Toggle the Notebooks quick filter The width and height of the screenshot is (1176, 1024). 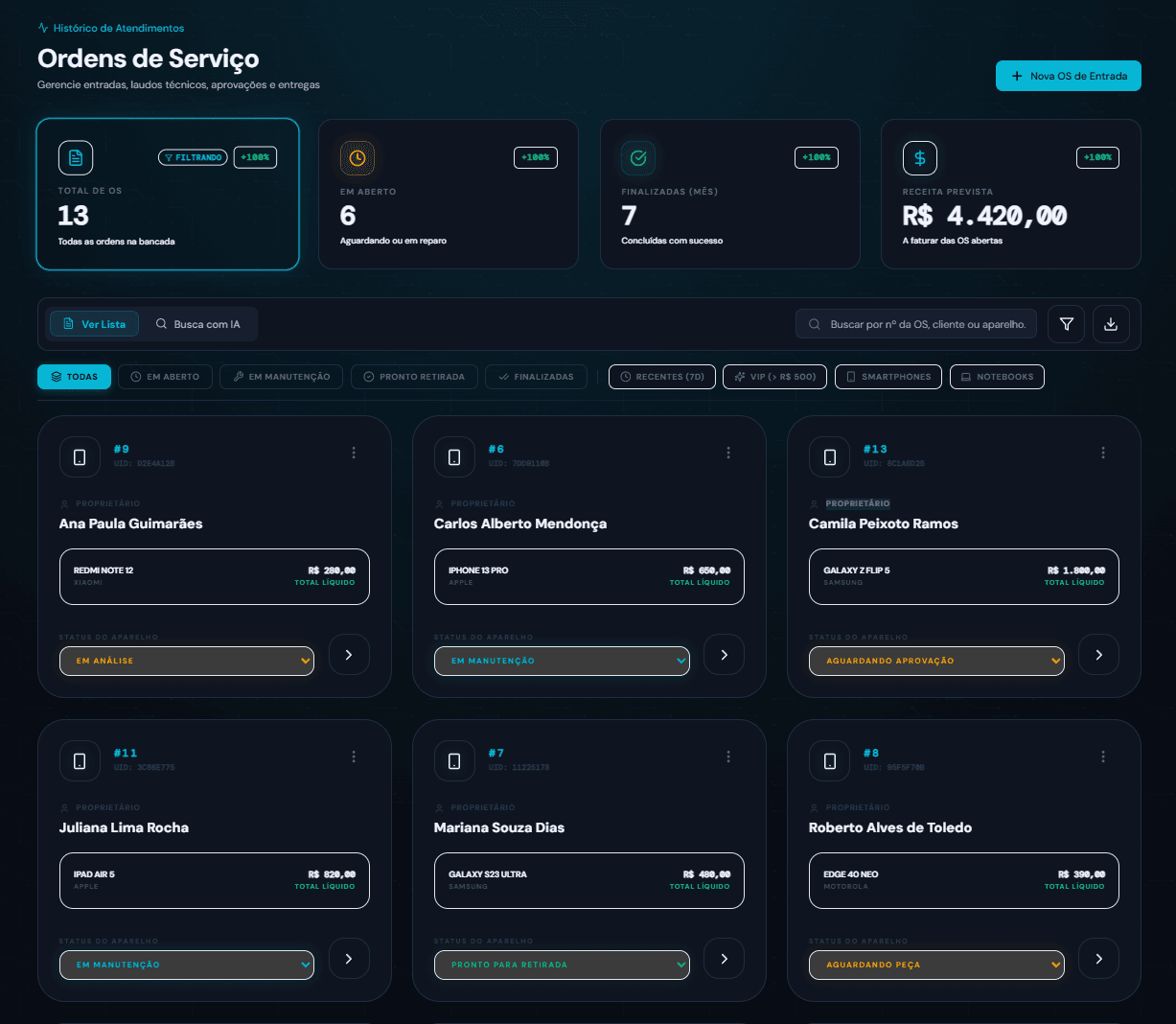[997, 377]
